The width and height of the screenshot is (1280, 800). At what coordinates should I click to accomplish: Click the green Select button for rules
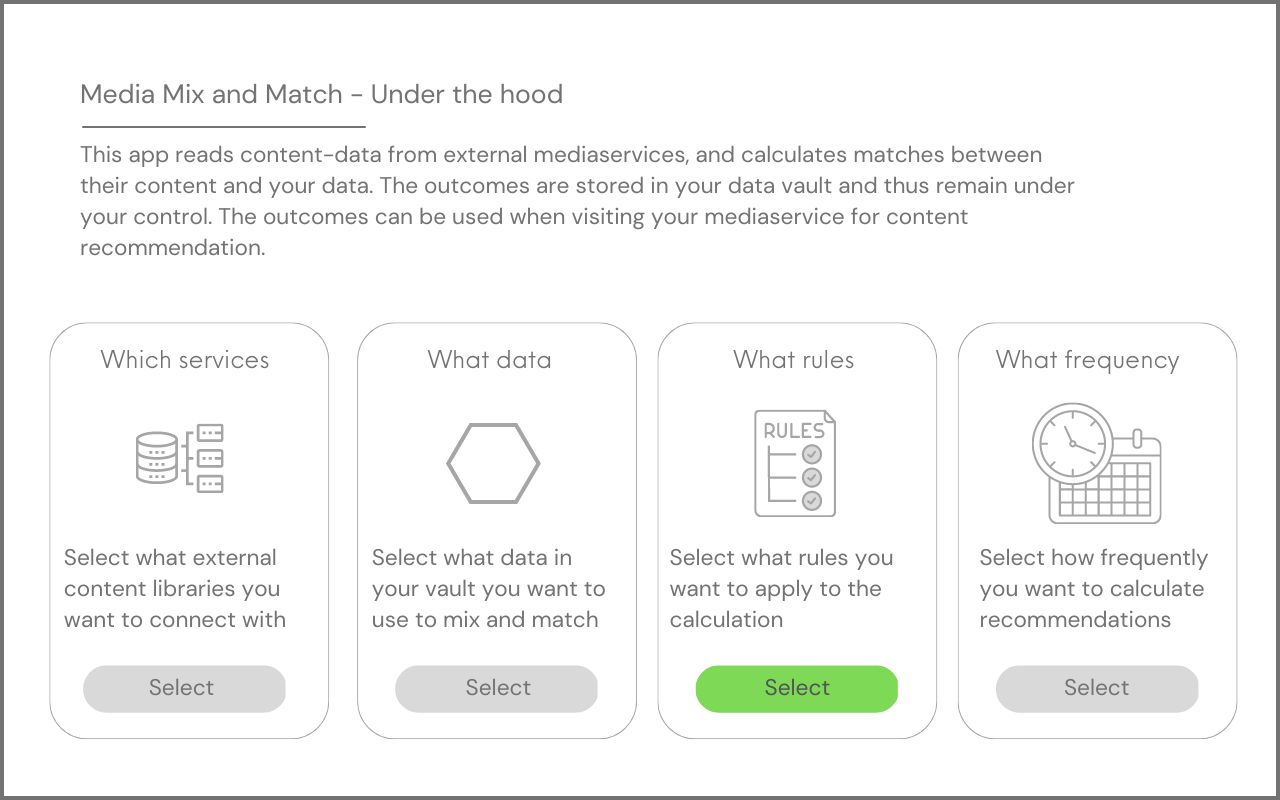797,688
